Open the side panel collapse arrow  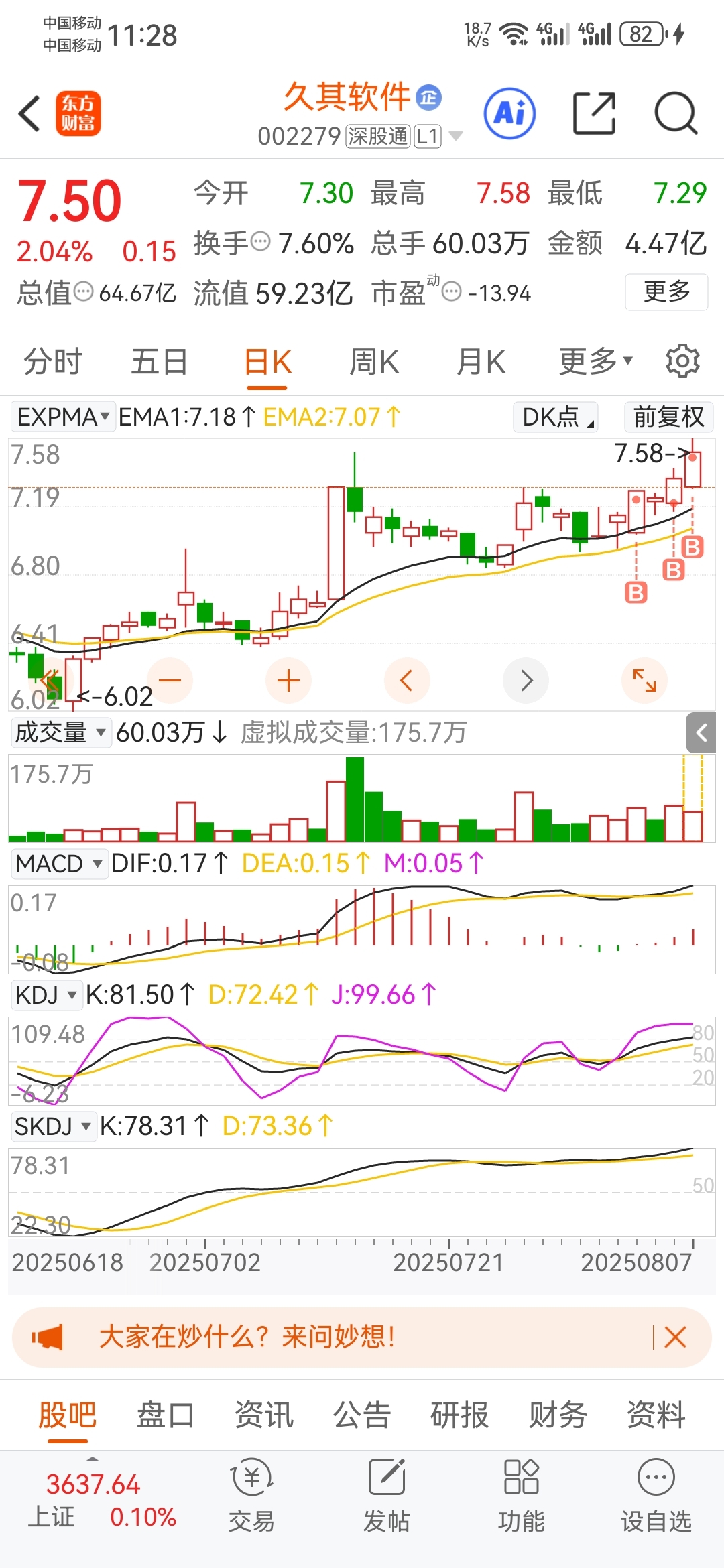(701, 733)
